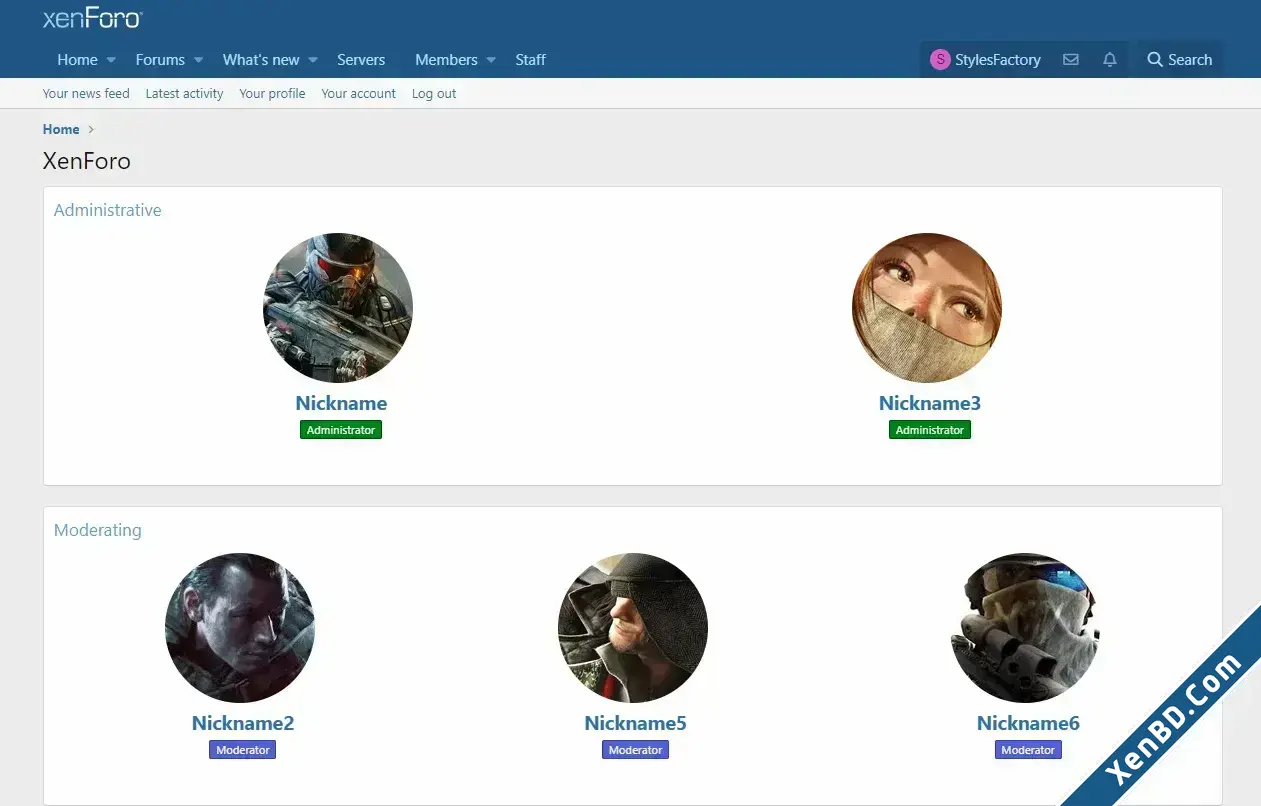The height and width of the screenshot is (806, 1261).
Task: Click the XenForo page title
Action: click(x=87, y=160)
